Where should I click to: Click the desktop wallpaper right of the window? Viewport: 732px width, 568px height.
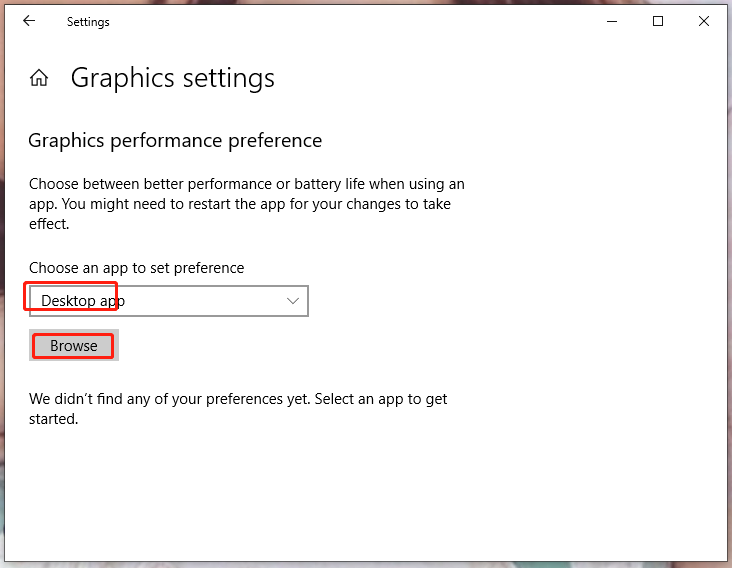(729, 300)
